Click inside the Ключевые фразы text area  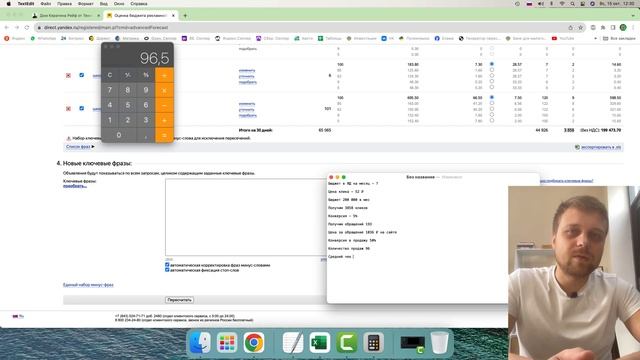click(x=245, y=217)
